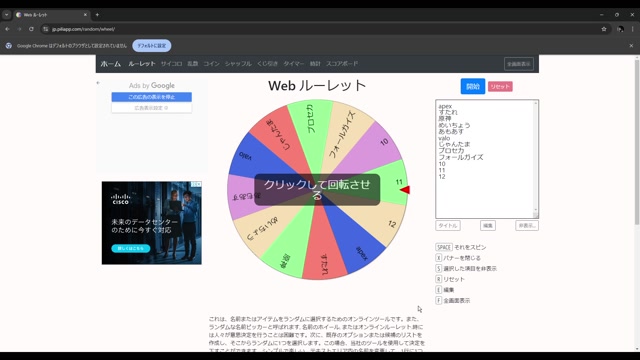
Task: Open the site info icon in the address bar
Action: 46,29
